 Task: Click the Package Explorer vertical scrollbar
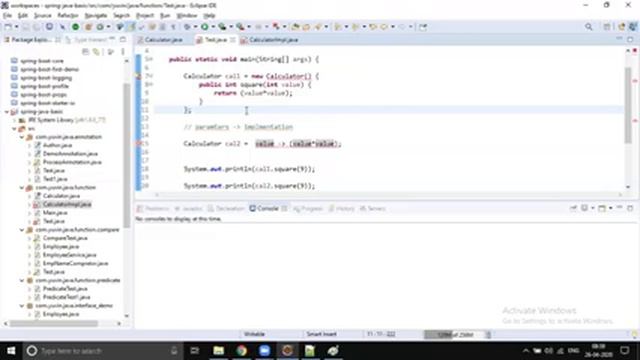(x=127, y=155)
